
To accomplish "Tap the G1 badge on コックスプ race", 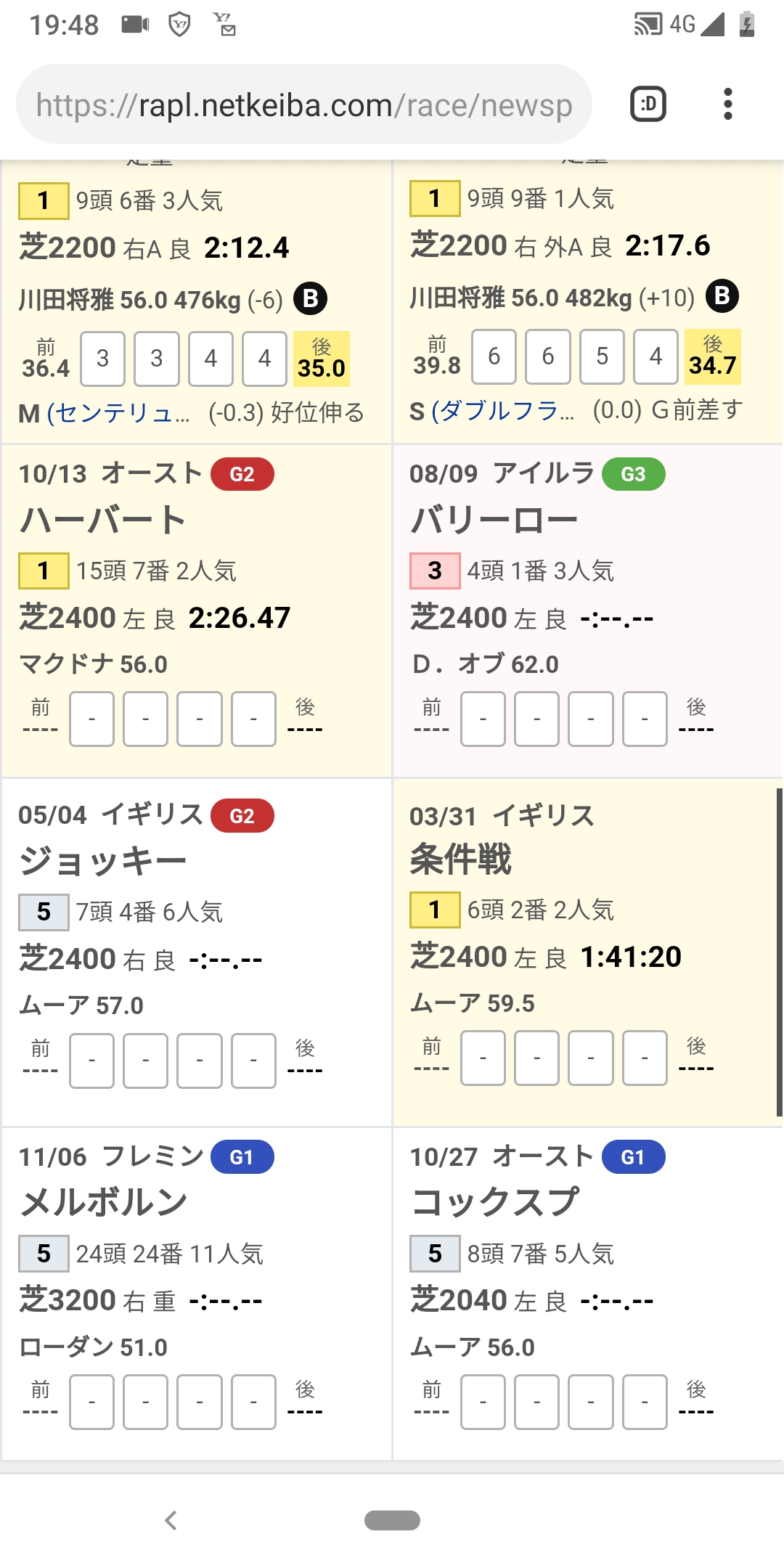I will 633,1156.
